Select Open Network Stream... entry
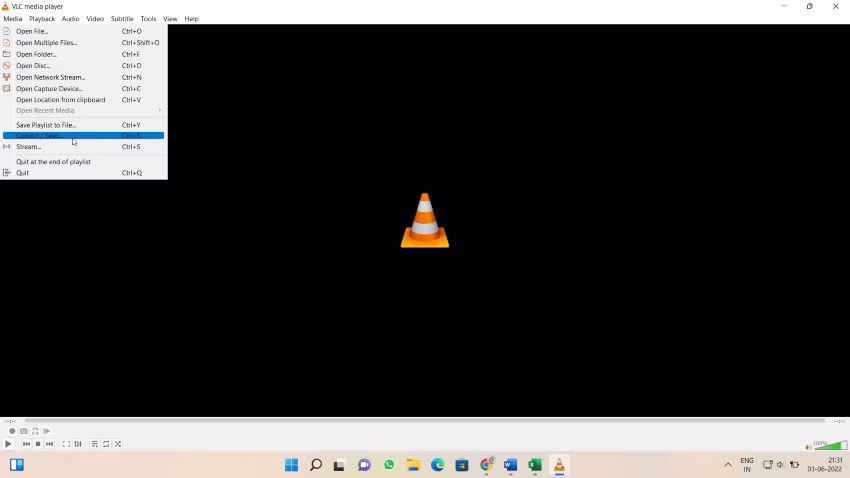This screenshot has width=850, height=478. (83, 77)
